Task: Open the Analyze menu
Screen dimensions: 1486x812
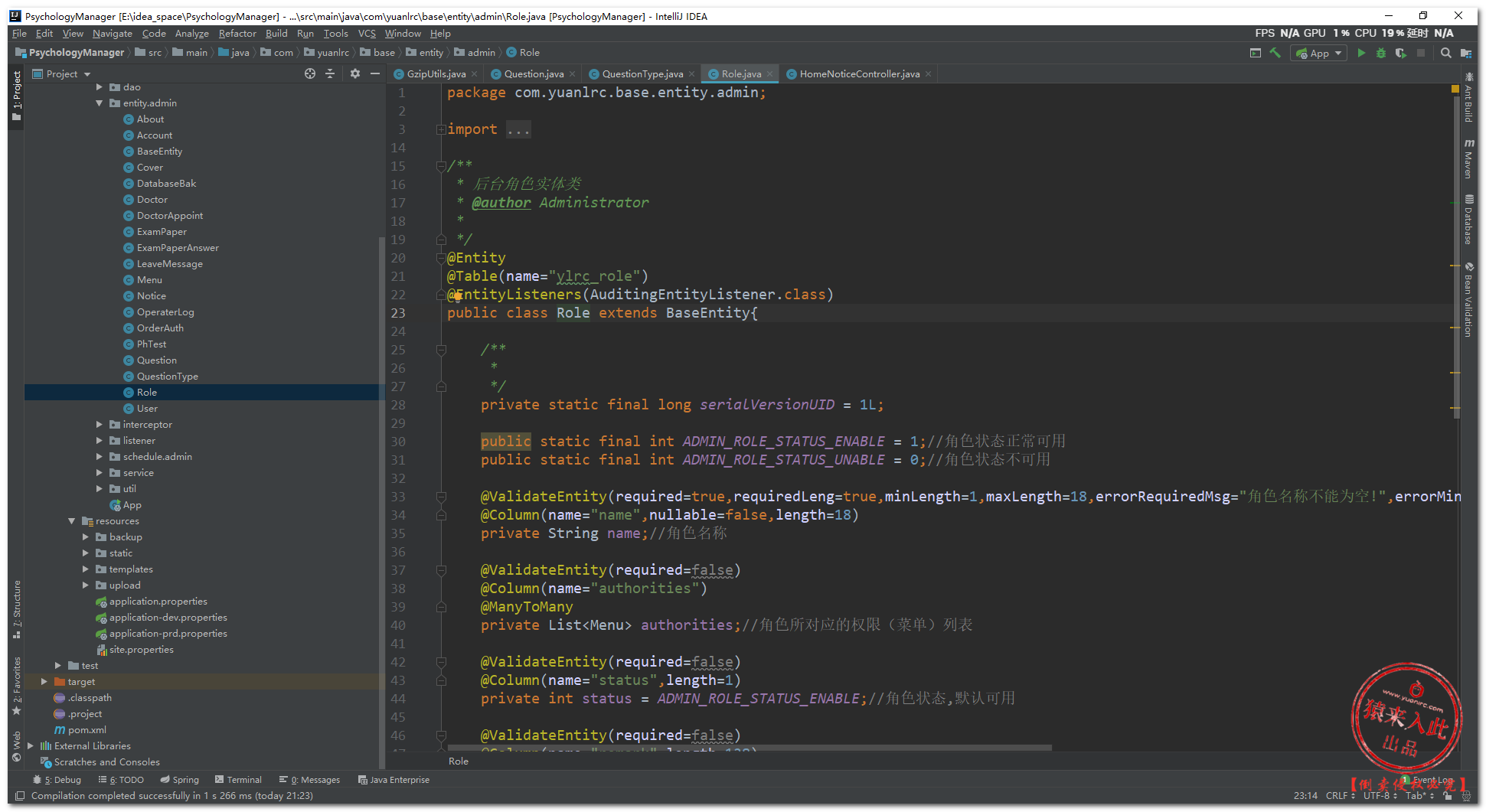Action: pos(191,34)
